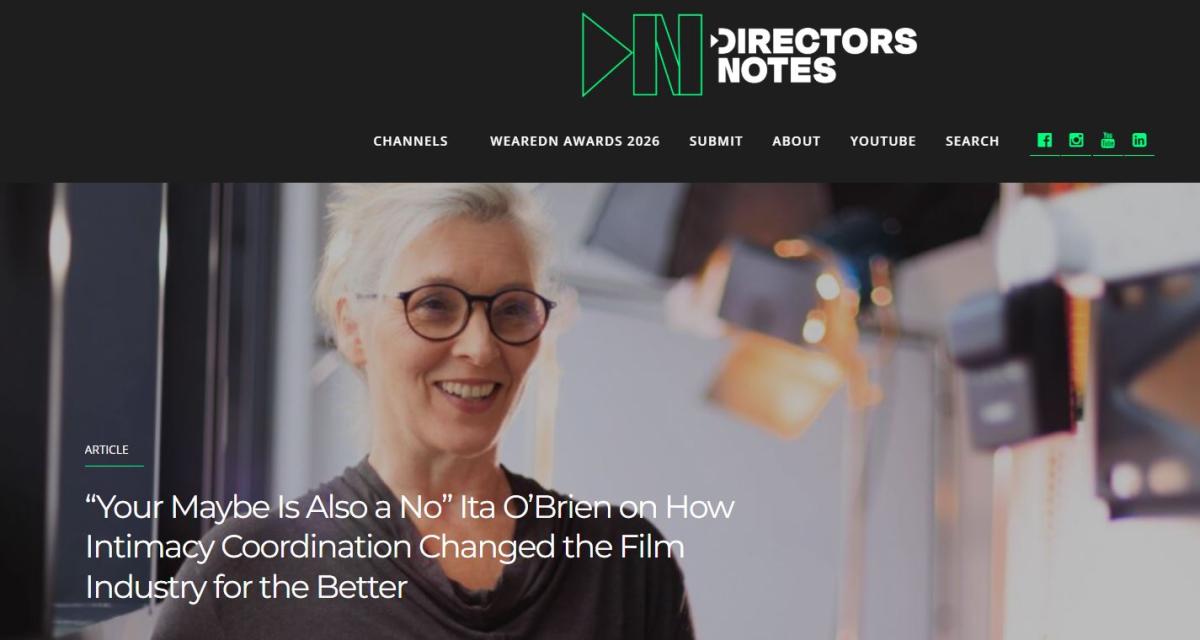Click the green DN monogram logo
Viewport: 1200px width, 640px height.
[642, 54]
